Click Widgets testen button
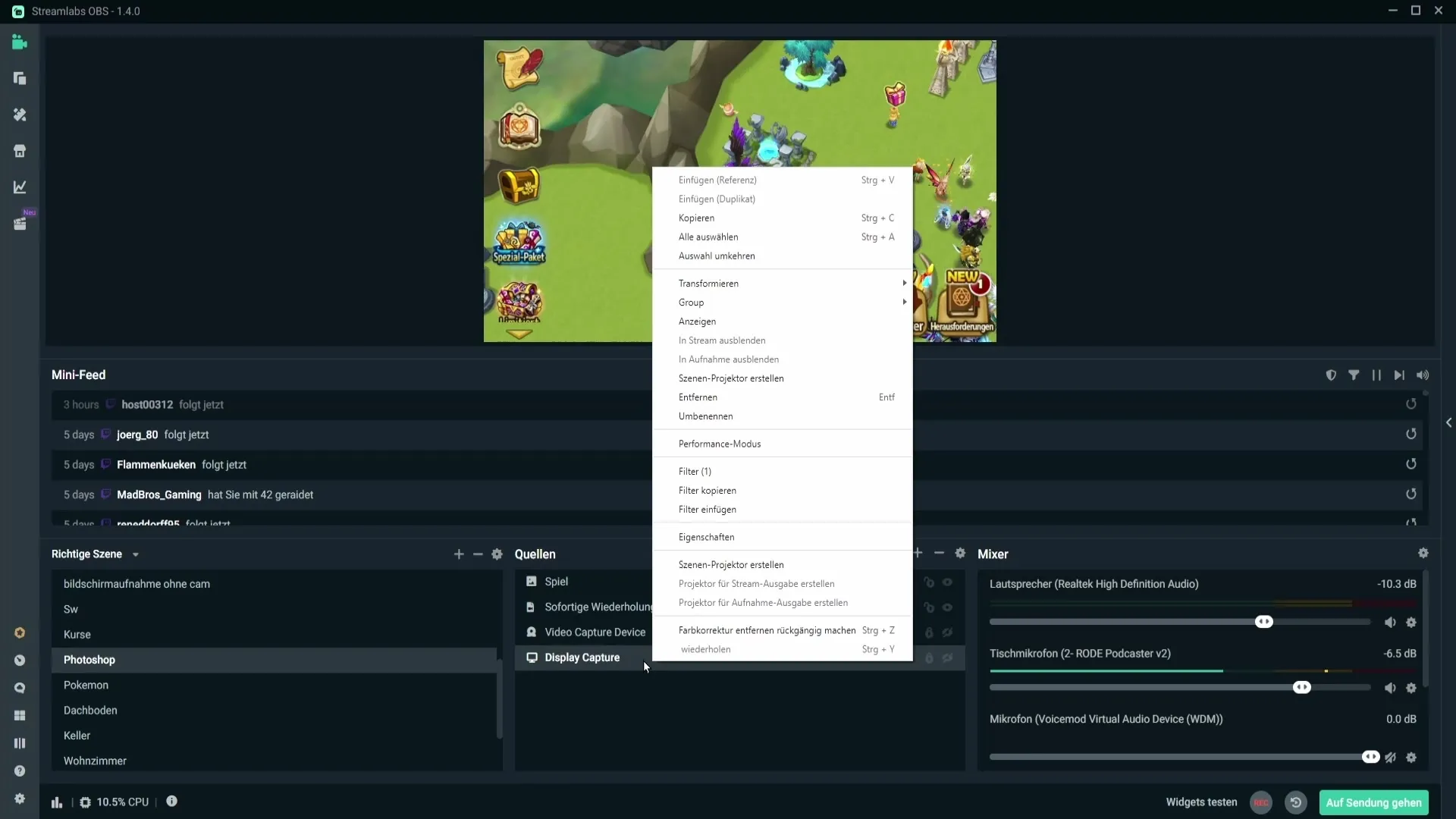 (x=1201, y=802)
